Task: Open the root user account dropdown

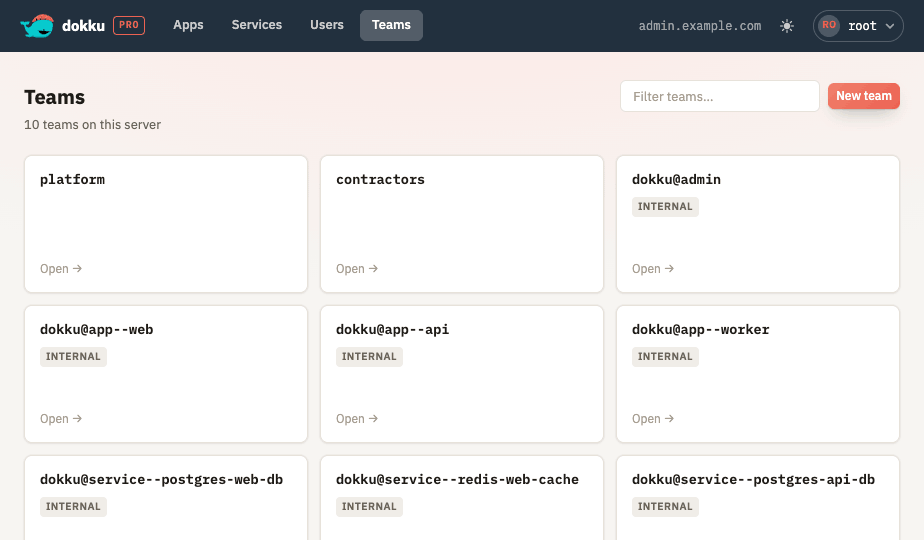Action: (x=858, y=26)
